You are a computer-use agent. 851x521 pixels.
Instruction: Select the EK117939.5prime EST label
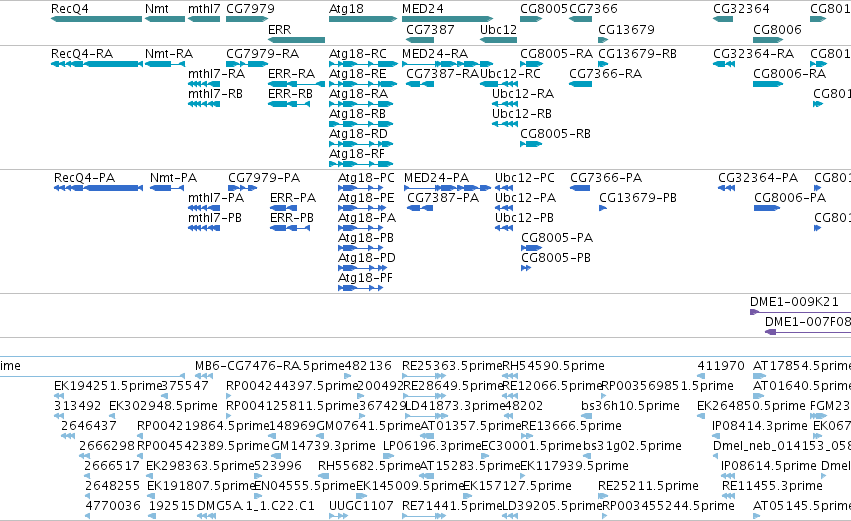tap(574, 467)
